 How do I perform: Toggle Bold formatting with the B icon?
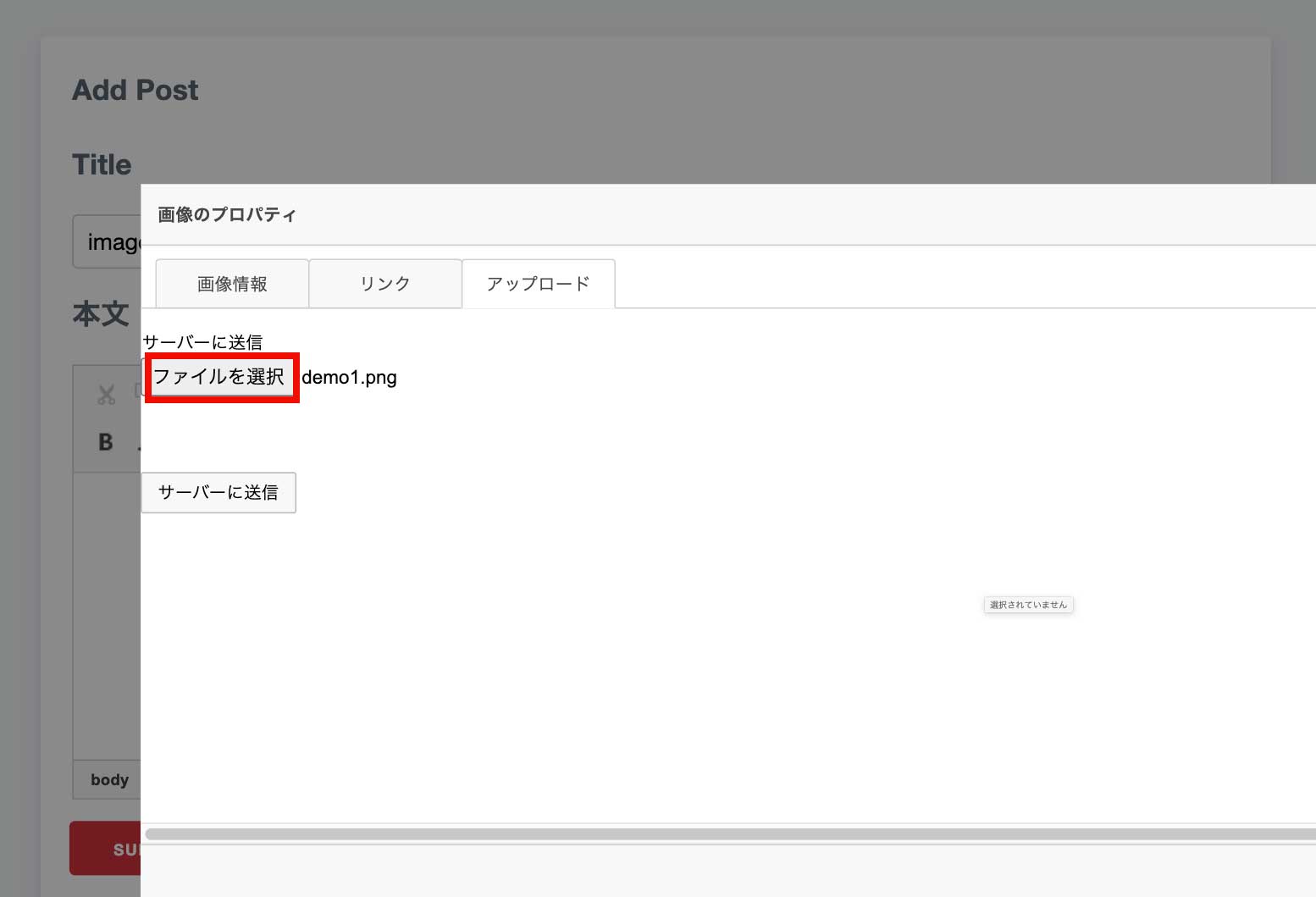(x=106, y=442)
